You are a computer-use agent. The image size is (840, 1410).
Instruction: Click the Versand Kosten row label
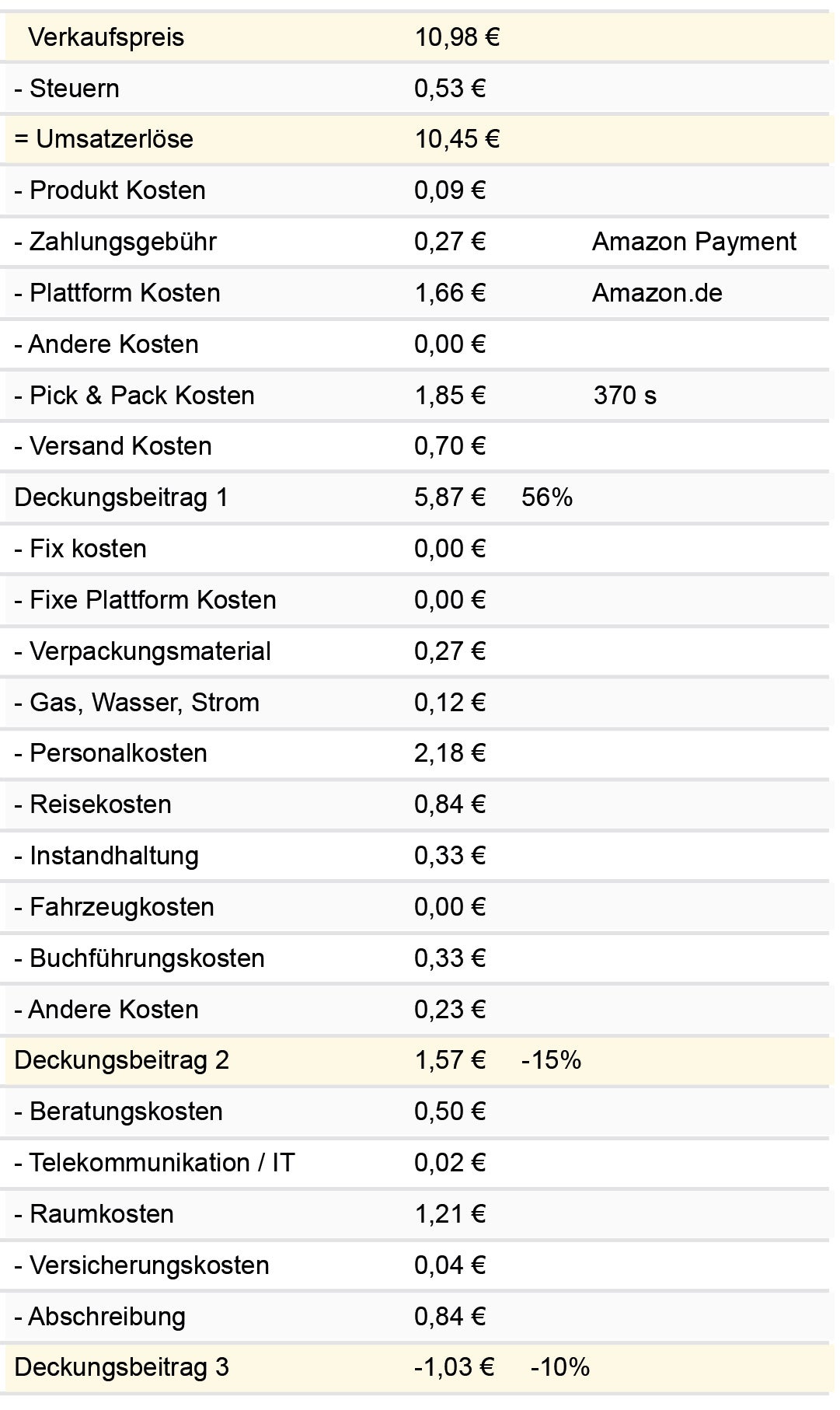(x=113, y=446)
